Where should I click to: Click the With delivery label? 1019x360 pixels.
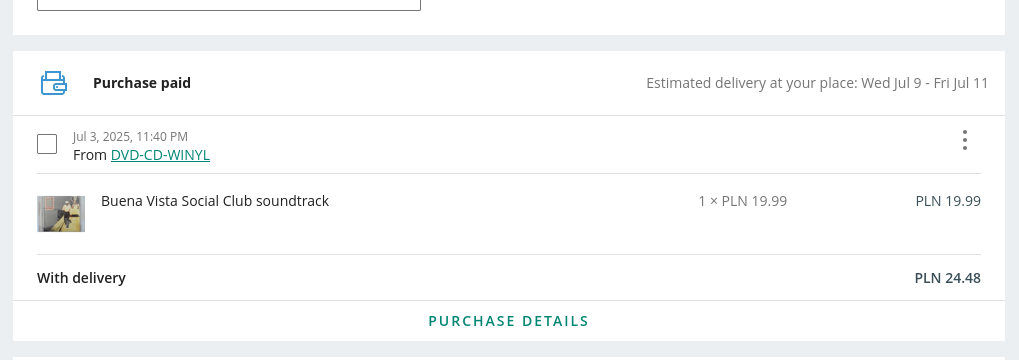(x=81, y=278)
